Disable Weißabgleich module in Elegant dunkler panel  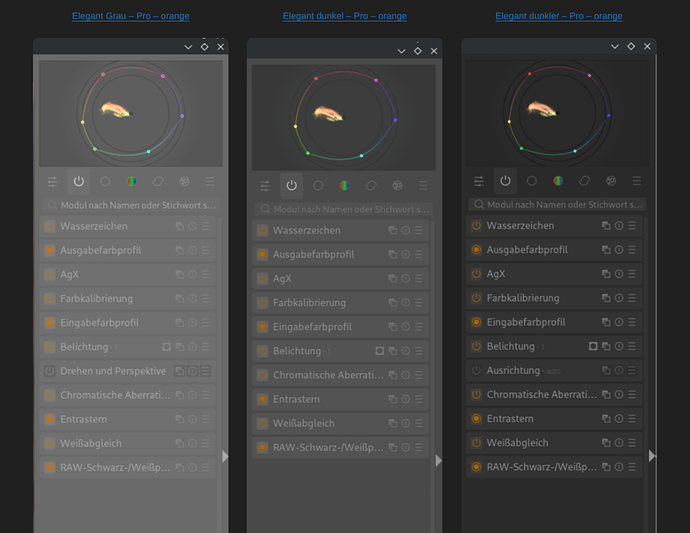click(x=476, y=443)
